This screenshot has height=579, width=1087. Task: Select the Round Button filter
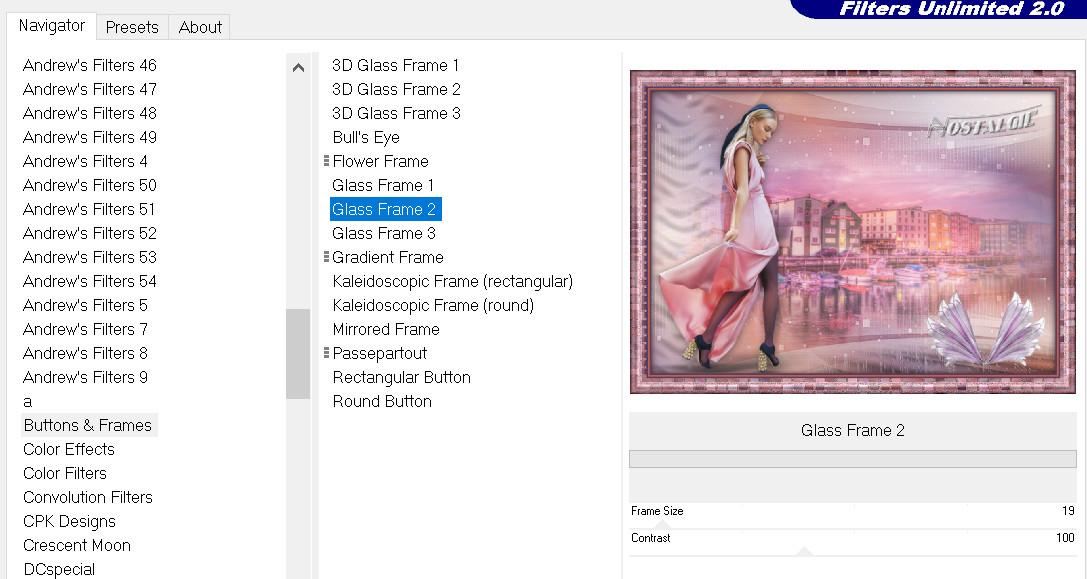click(x=382, y=401)
